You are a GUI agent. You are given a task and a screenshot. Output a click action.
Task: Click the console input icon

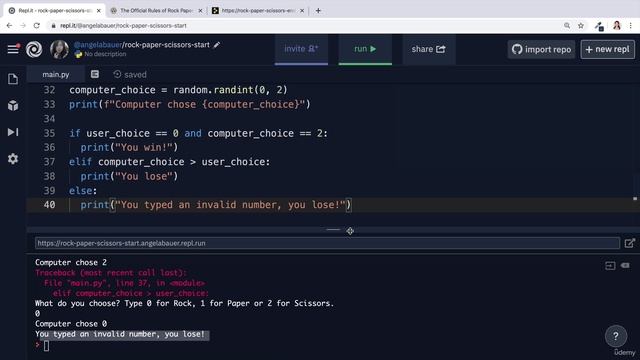pyautogui.click(x=610, y=266)
